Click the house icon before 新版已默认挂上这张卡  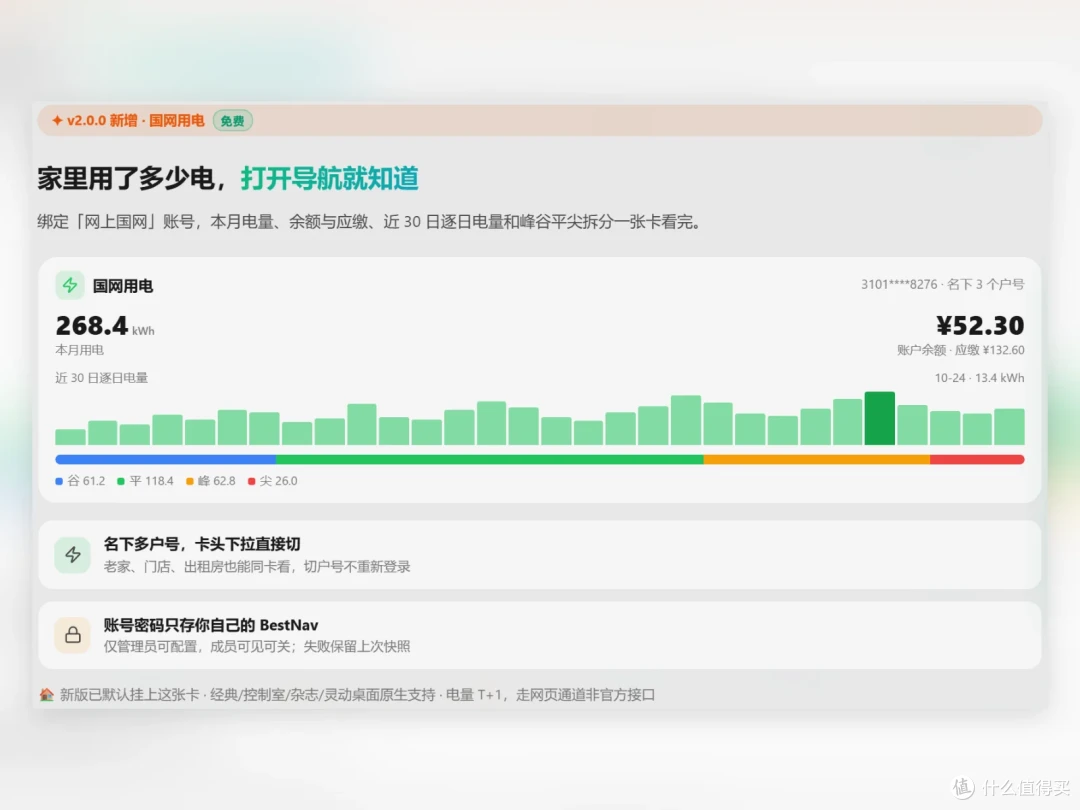47,694
